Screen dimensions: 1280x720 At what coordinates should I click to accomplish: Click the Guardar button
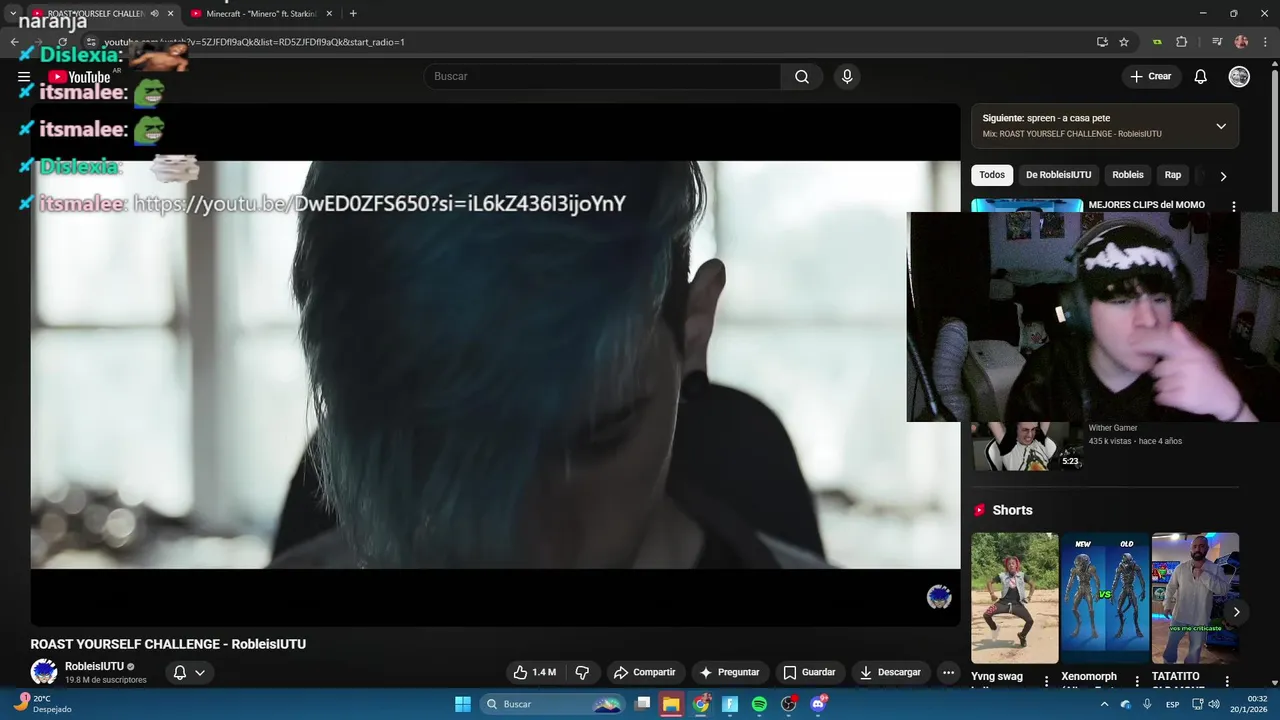[809, 672]
